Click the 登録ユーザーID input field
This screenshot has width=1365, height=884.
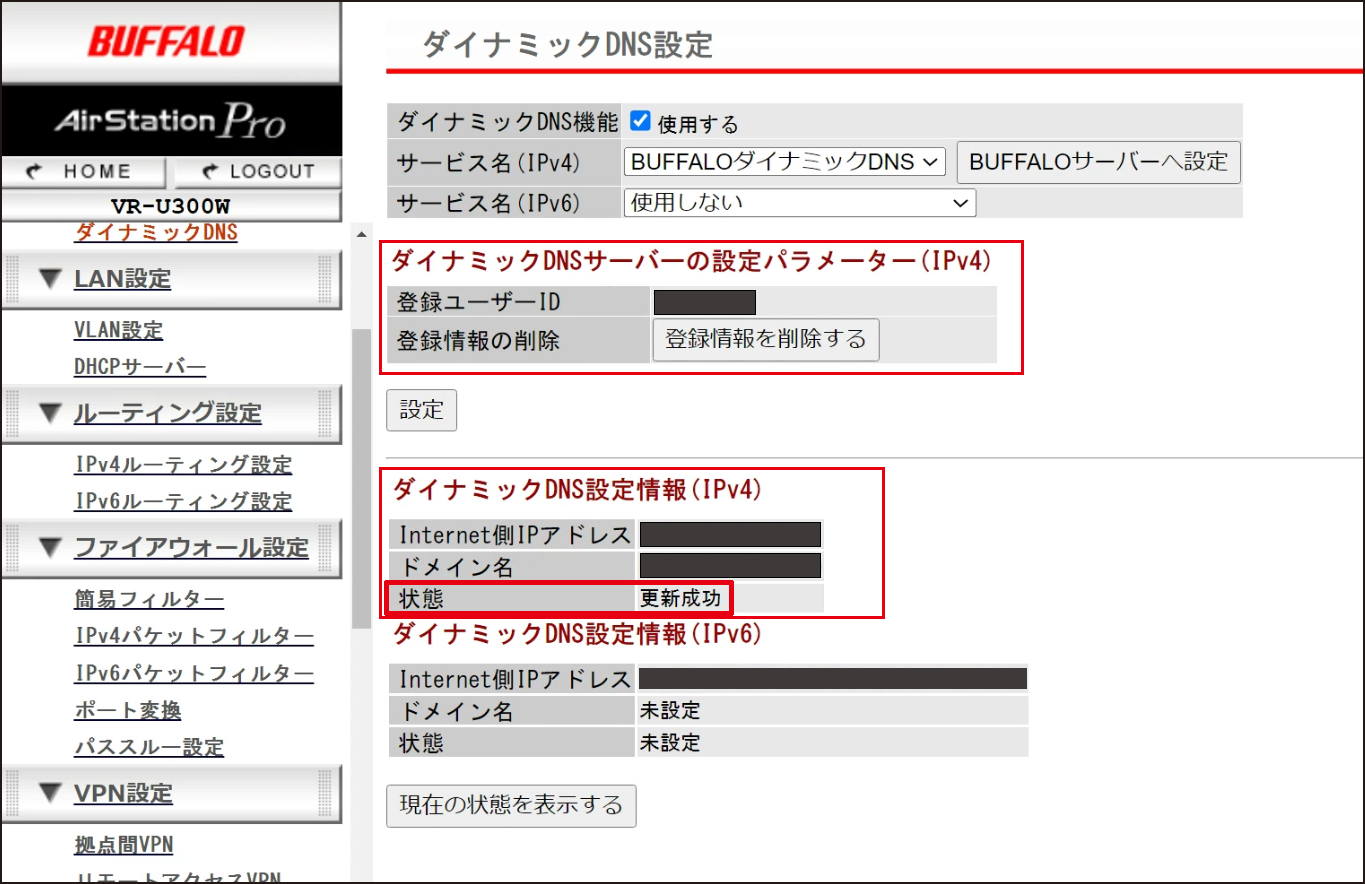pos(704,301)
